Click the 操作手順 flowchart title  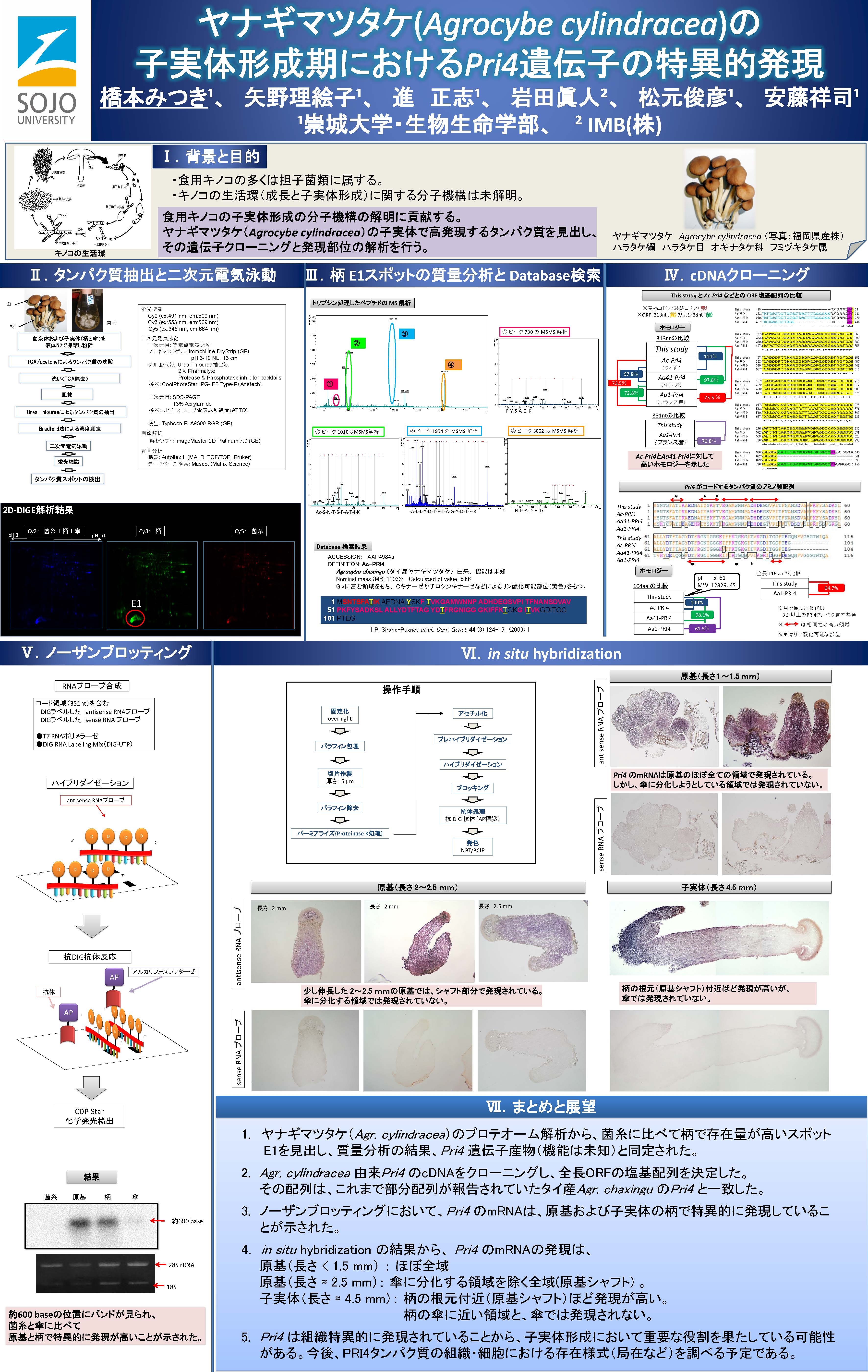tap(401, 689)
